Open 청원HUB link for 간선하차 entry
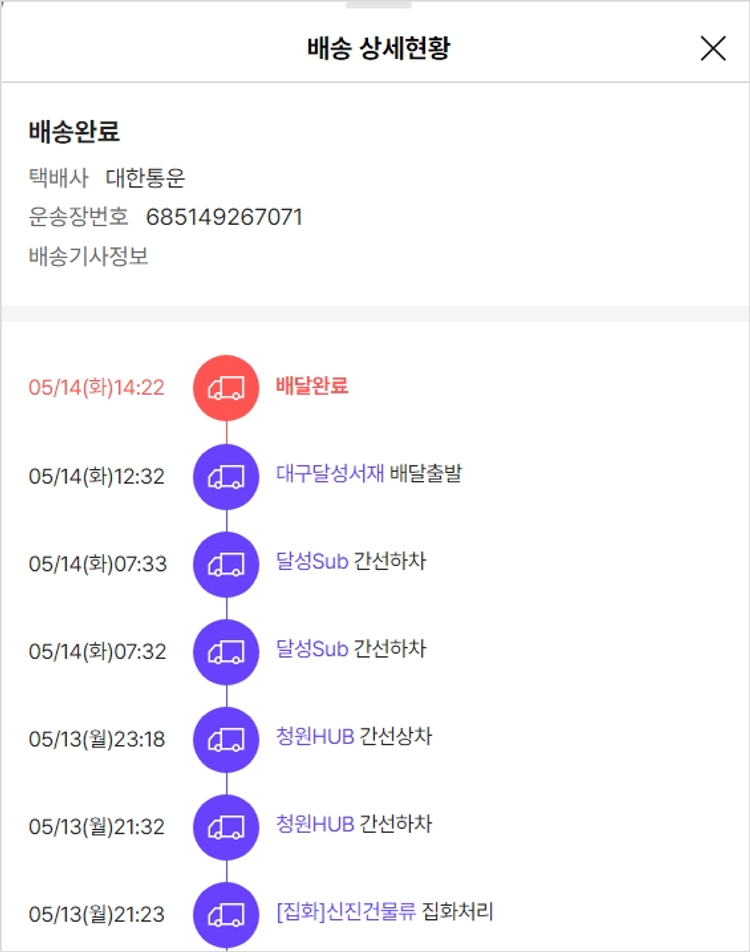Image resolution: width=750 pixels, height=952 pixels. tap(315, 825)
